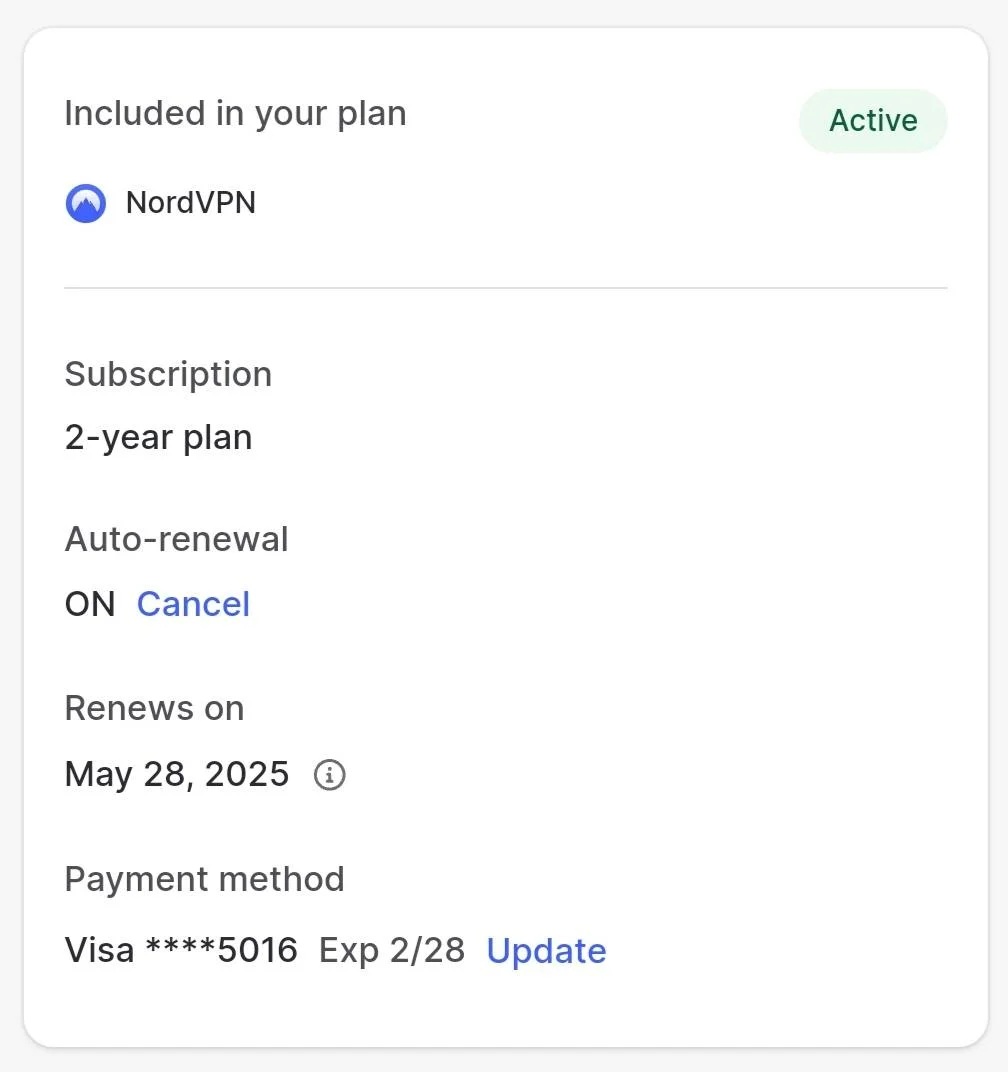Click the "Included in your plan" heading

(235, 113)
